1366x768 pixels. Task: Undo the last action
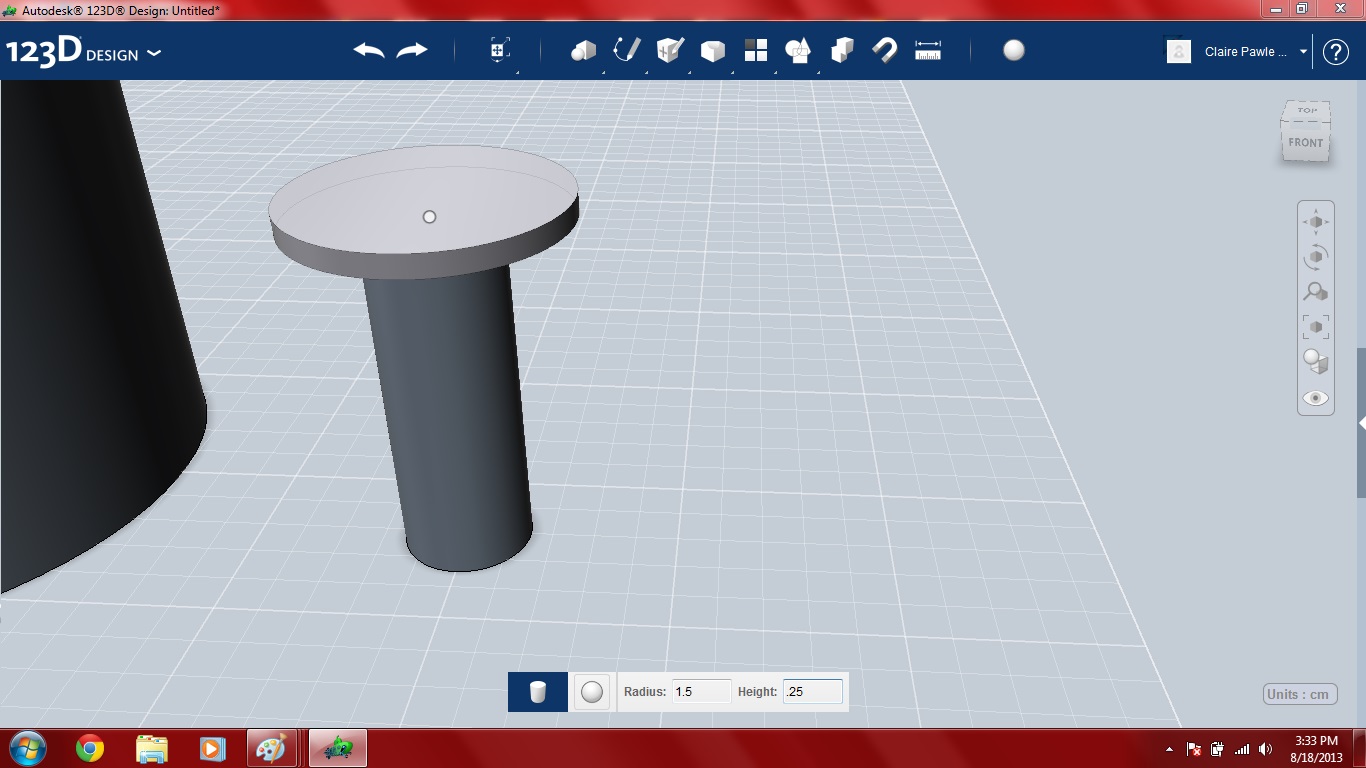[x=369, y=50]
